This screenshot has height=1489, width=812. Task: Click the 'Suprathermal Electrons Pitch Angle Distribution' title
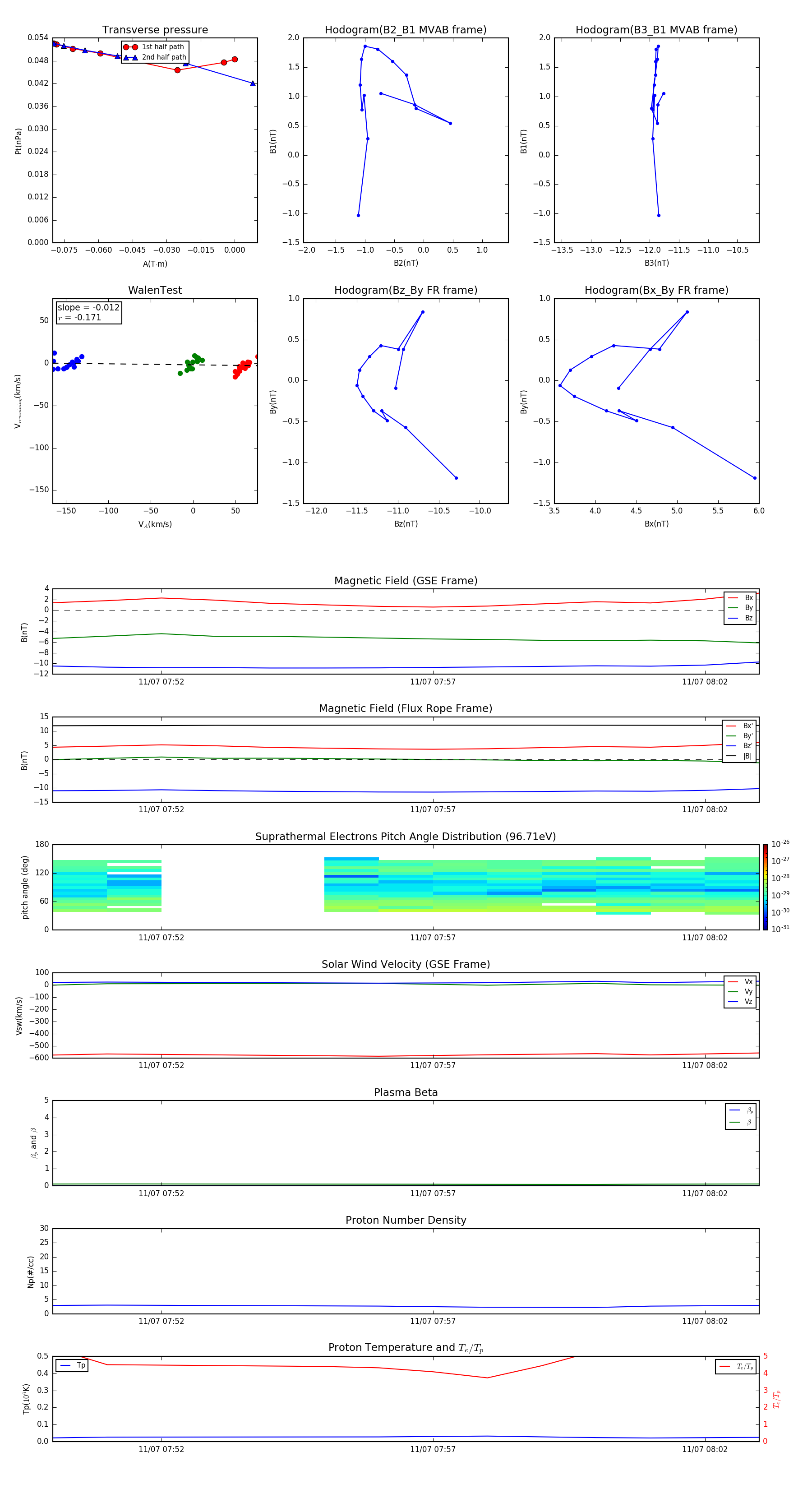(x=406, y=837)
